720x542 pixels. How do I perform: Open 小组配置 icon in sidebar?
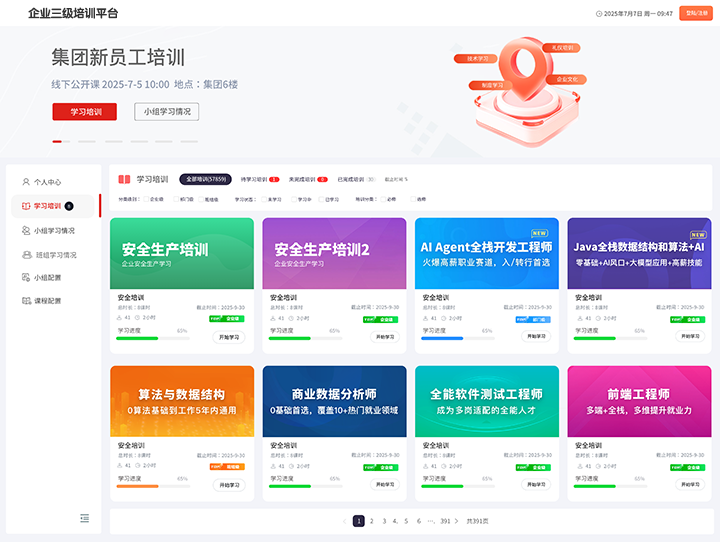click(x=26, y=277)
